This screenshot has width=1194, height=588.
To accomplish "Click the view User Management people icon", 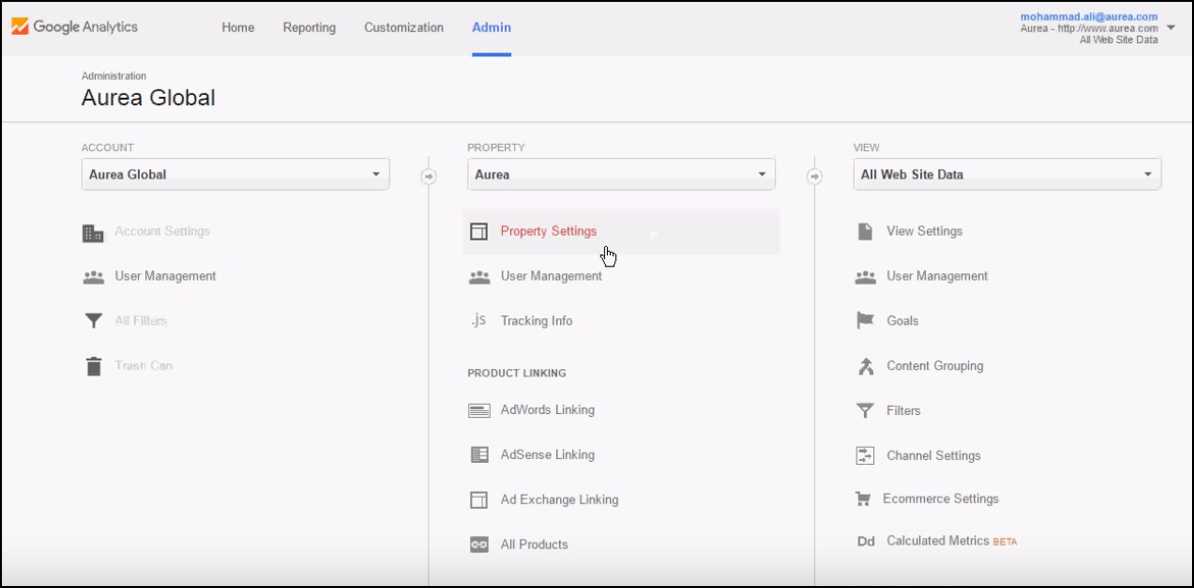I will point(865,277).
